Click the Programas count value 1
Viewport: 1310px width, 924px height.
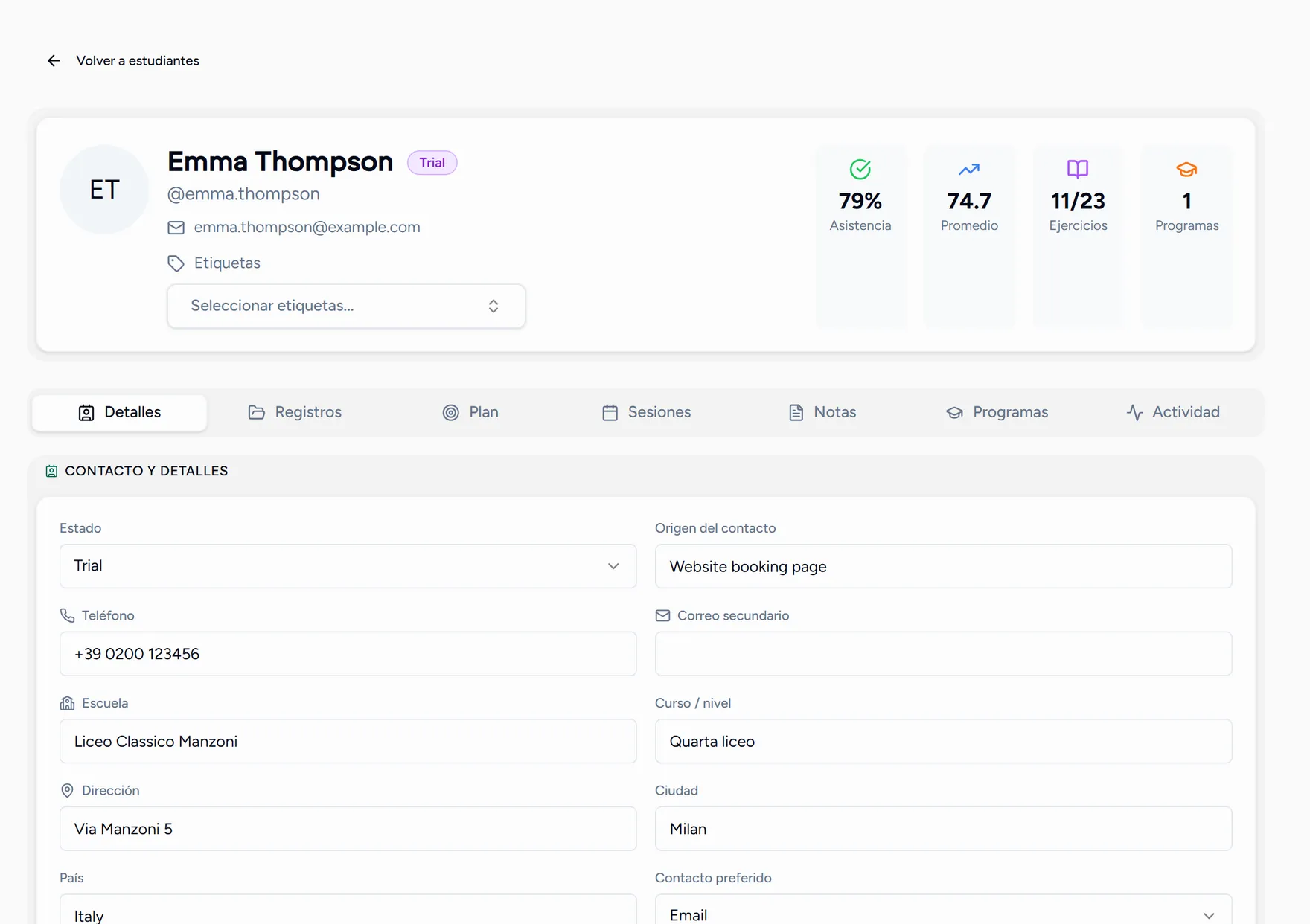coord(1186,201)
